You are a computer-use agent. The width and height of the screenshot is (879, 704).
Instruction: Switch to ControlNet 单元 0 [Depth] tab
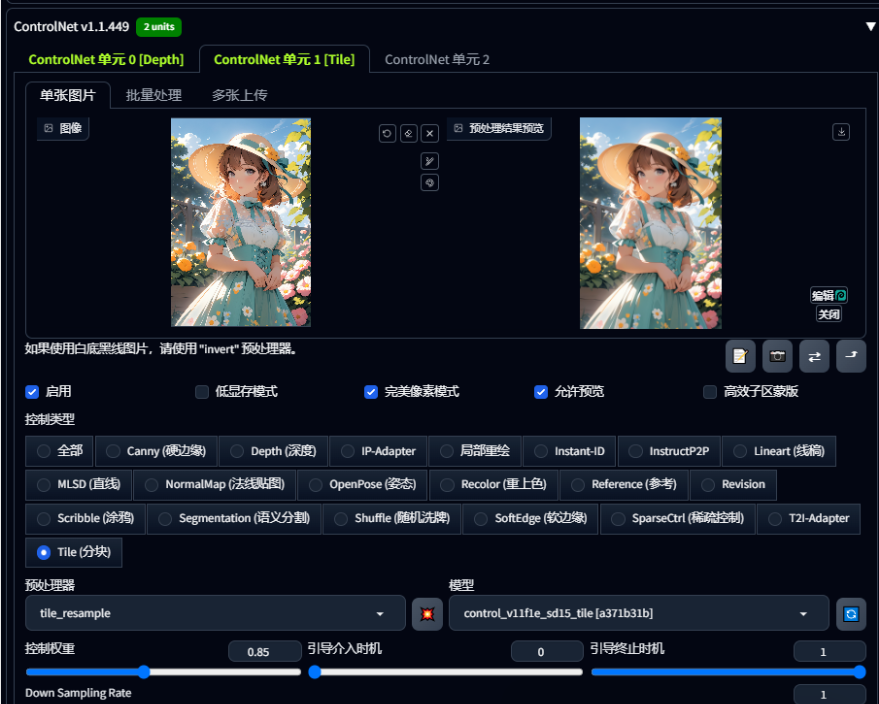[106, 59]
